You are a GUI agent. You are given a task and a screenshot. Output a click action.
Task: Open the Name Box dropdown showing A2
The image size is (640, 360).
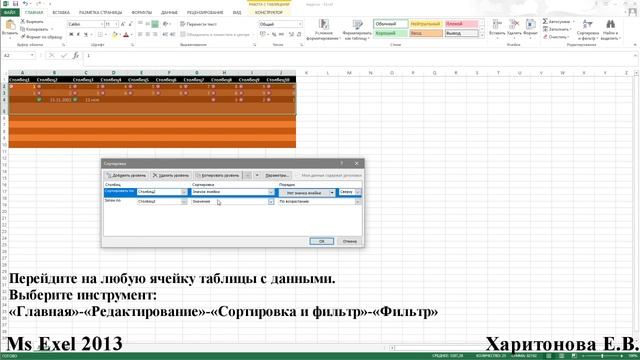32,56
